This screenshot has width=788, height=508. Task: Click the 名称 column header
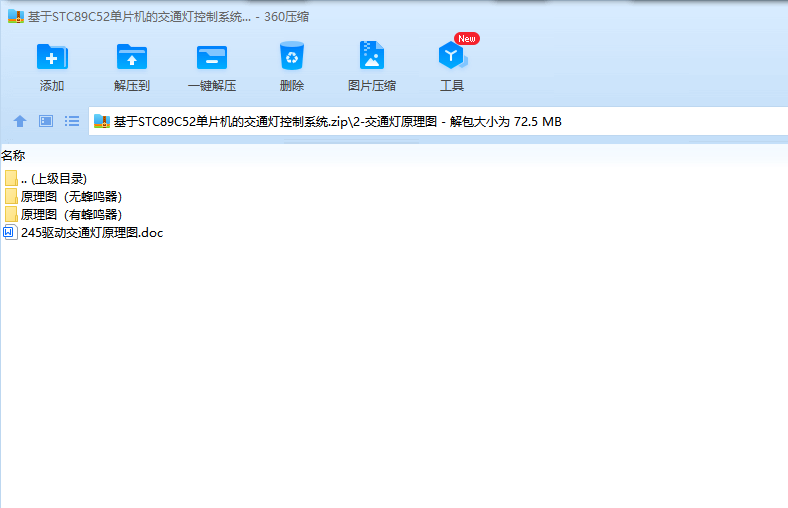tap(13, 155)
